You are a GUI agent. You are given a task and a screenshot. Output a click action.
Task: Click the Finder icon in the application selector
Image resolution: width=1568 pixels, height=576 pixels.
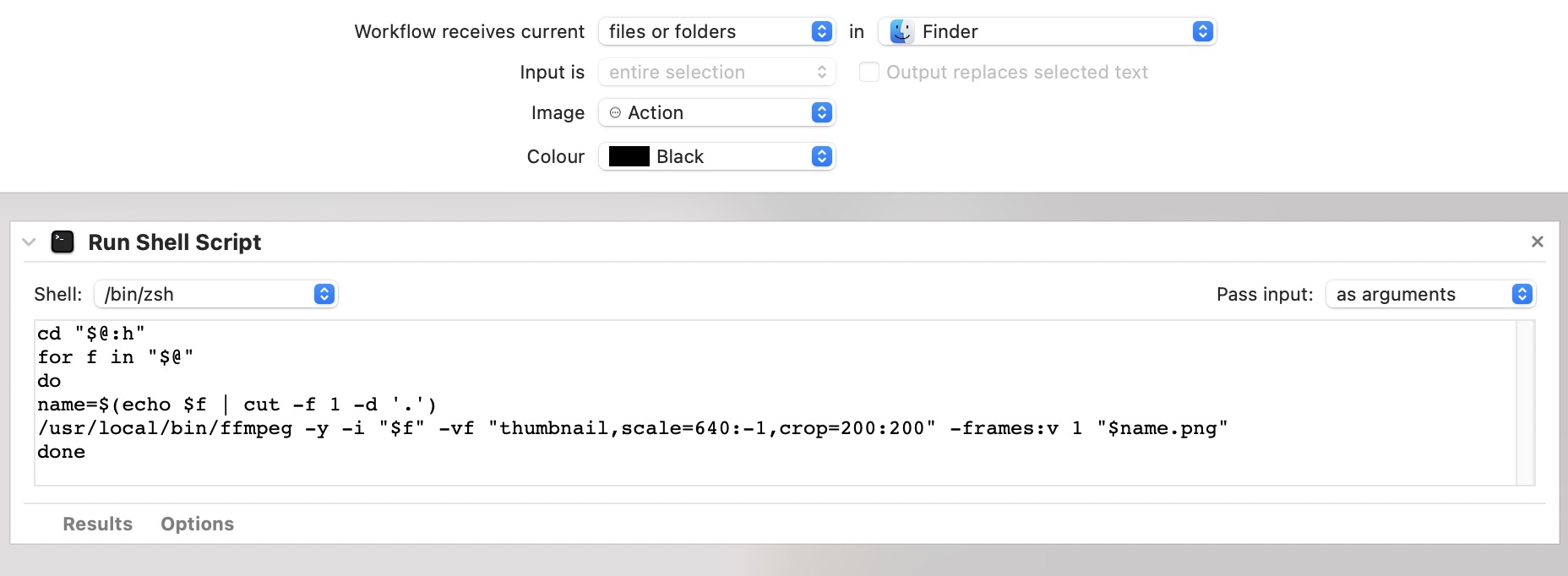[x=901, y=31]
